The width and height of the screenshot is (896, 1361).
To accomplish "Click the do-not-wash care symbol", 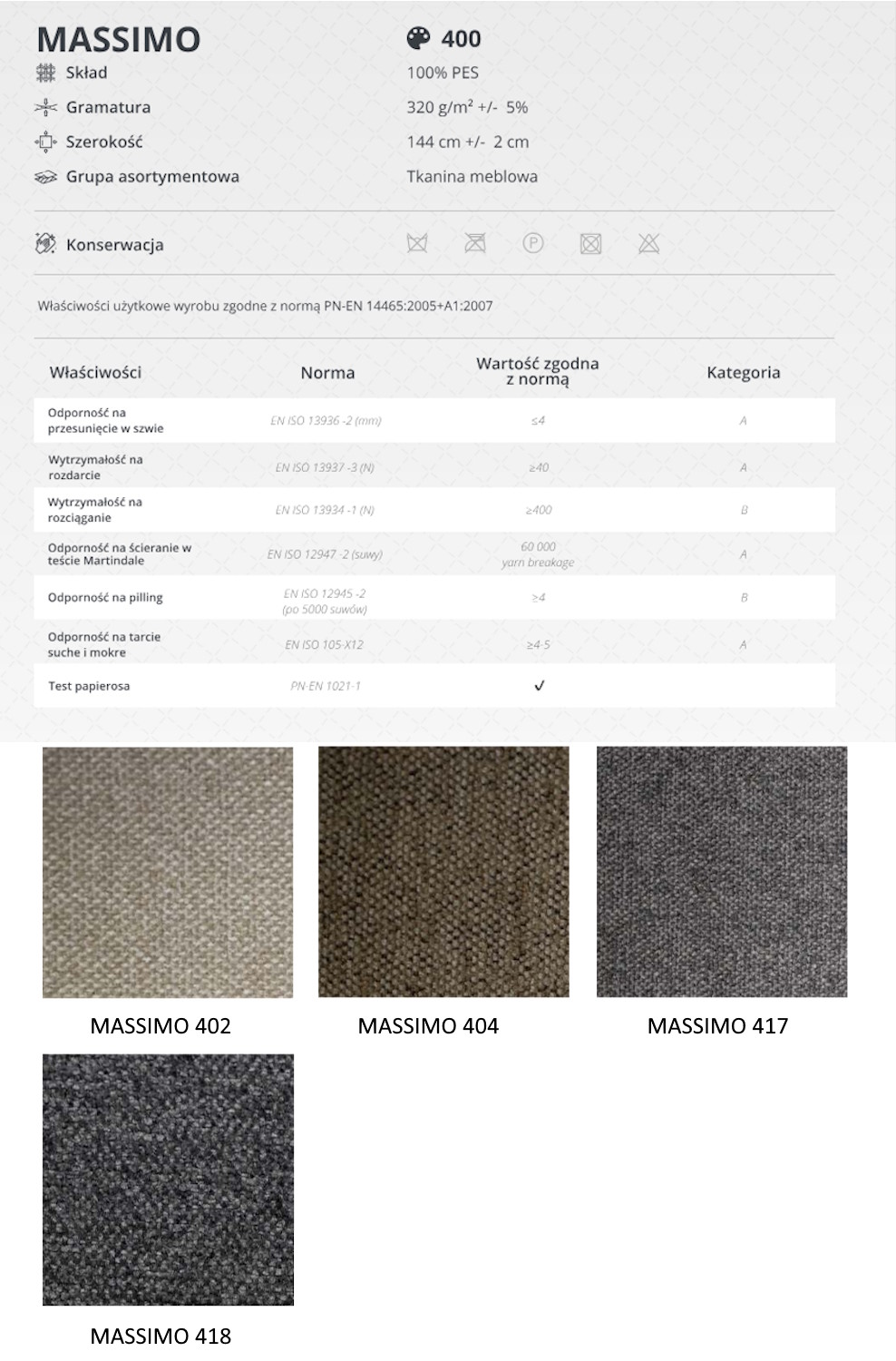I will coord(417,243).
